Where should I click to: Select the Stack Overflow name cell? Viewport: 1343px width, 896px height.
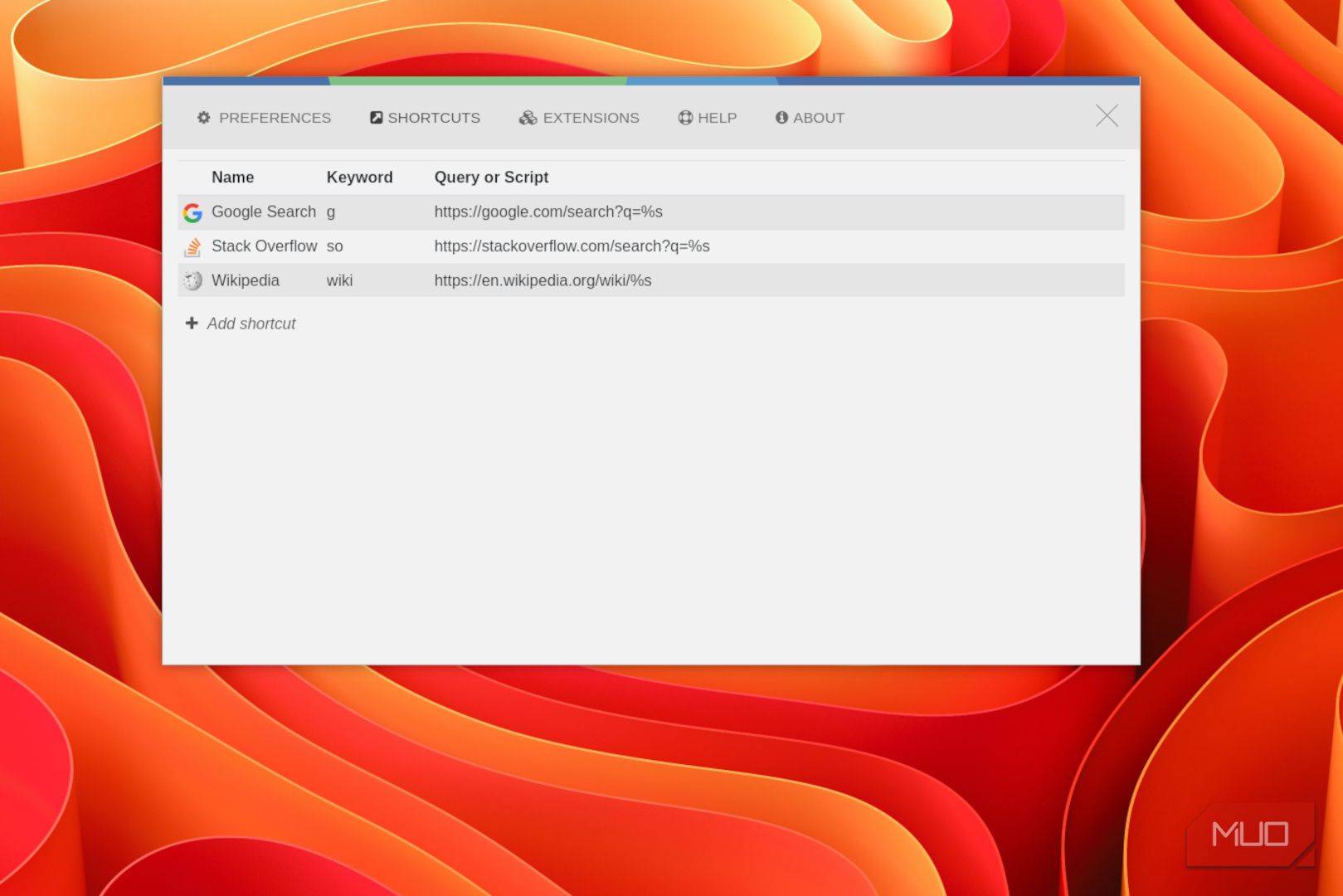click(x=264, y=246)
